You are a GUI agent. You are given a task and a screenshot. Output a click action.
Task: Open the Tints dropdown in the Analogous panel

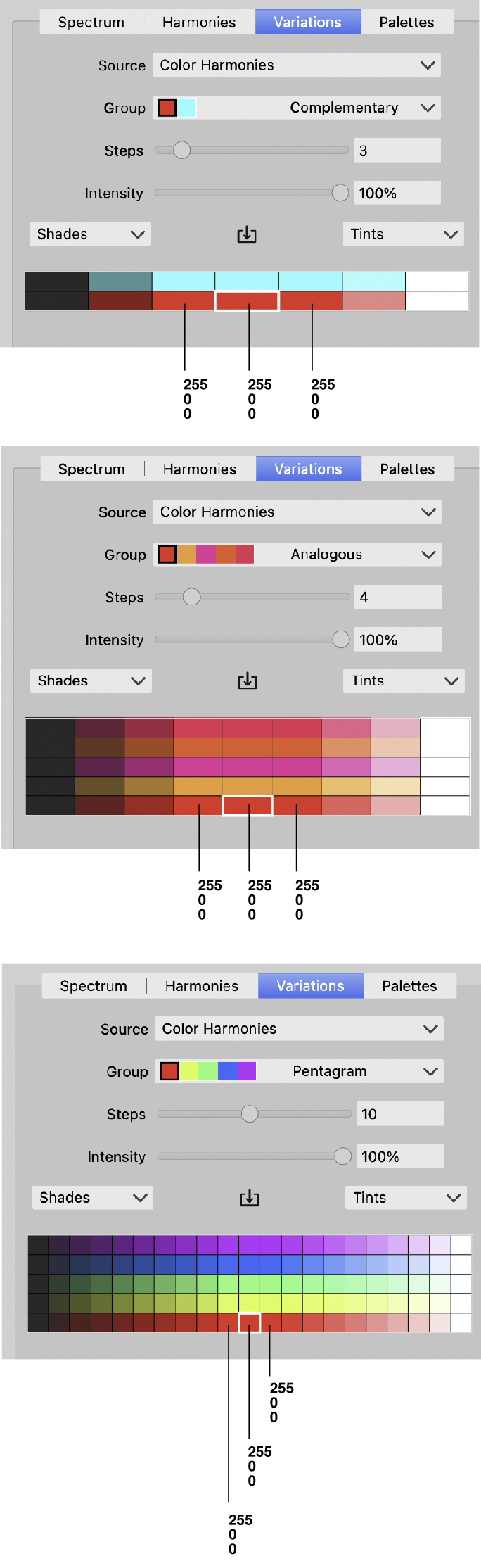[404, 681]
